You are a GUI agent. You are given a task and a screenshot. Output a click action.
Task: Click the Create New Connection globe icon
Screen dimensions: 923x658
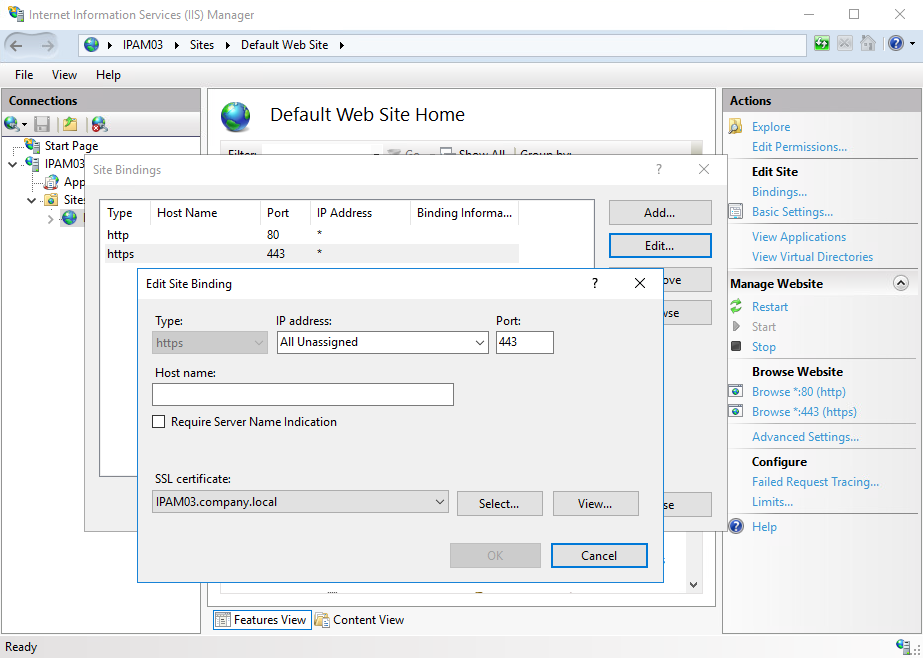click(x=12, y=124)
